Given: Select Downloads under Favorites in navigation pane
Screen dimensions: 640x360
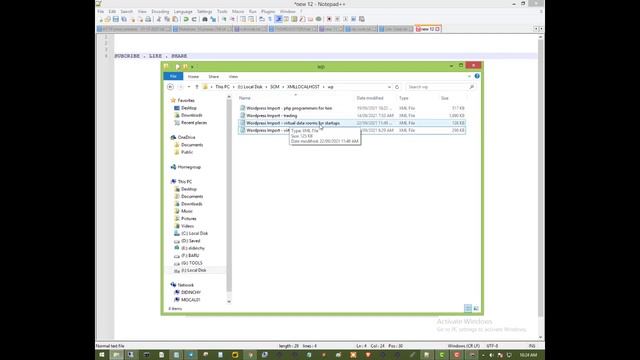Looking at the screenshot, I should click(x=191, y=116).
